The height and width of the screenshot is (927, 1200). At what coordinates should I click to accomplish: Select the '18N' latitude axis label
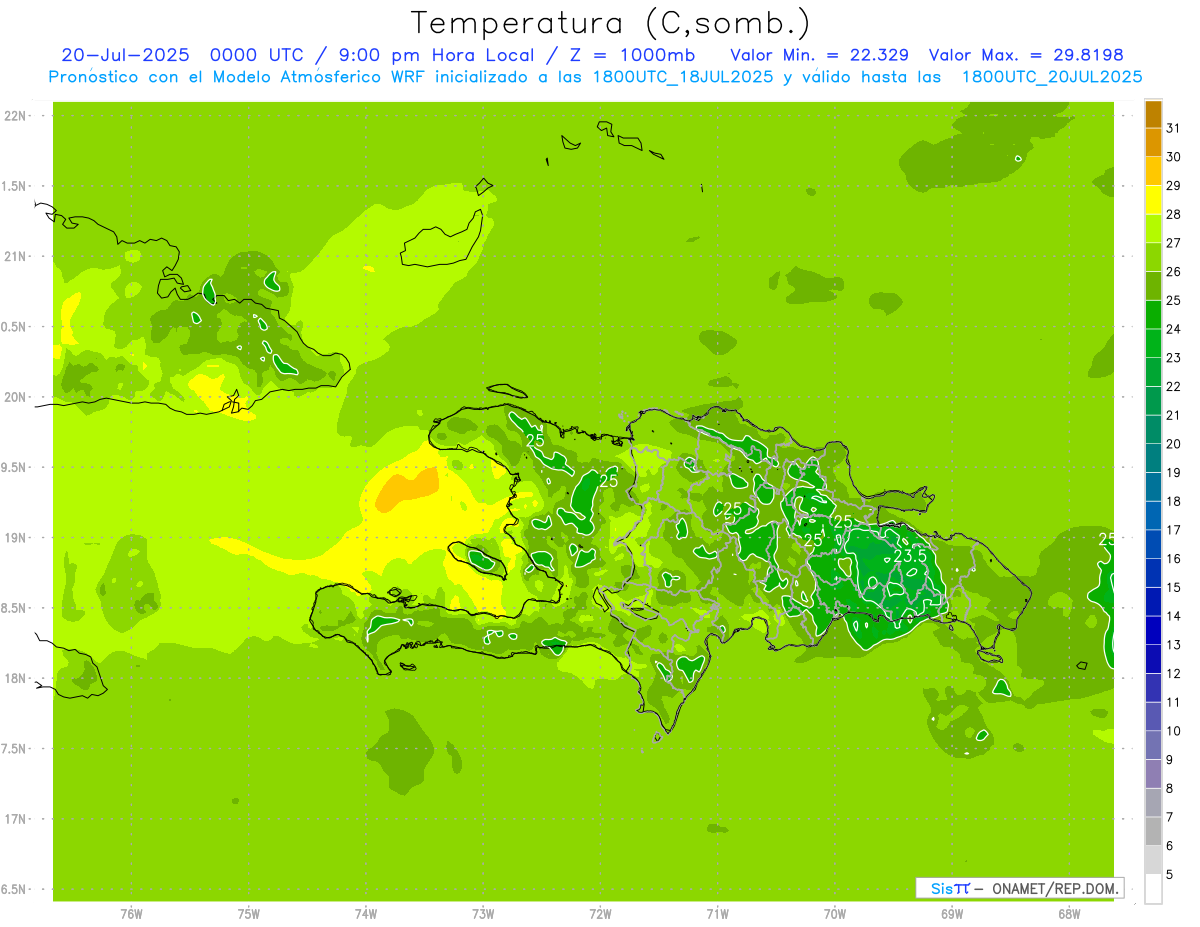[x=15, y=678]
